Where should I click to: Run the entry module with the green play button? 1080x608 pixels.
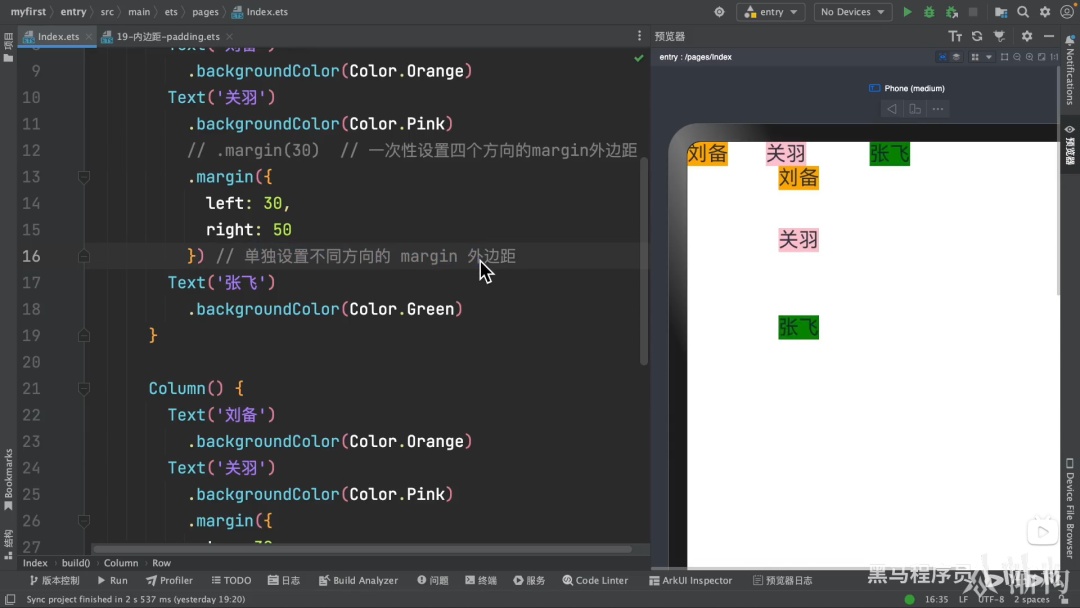tap(907, 12)
